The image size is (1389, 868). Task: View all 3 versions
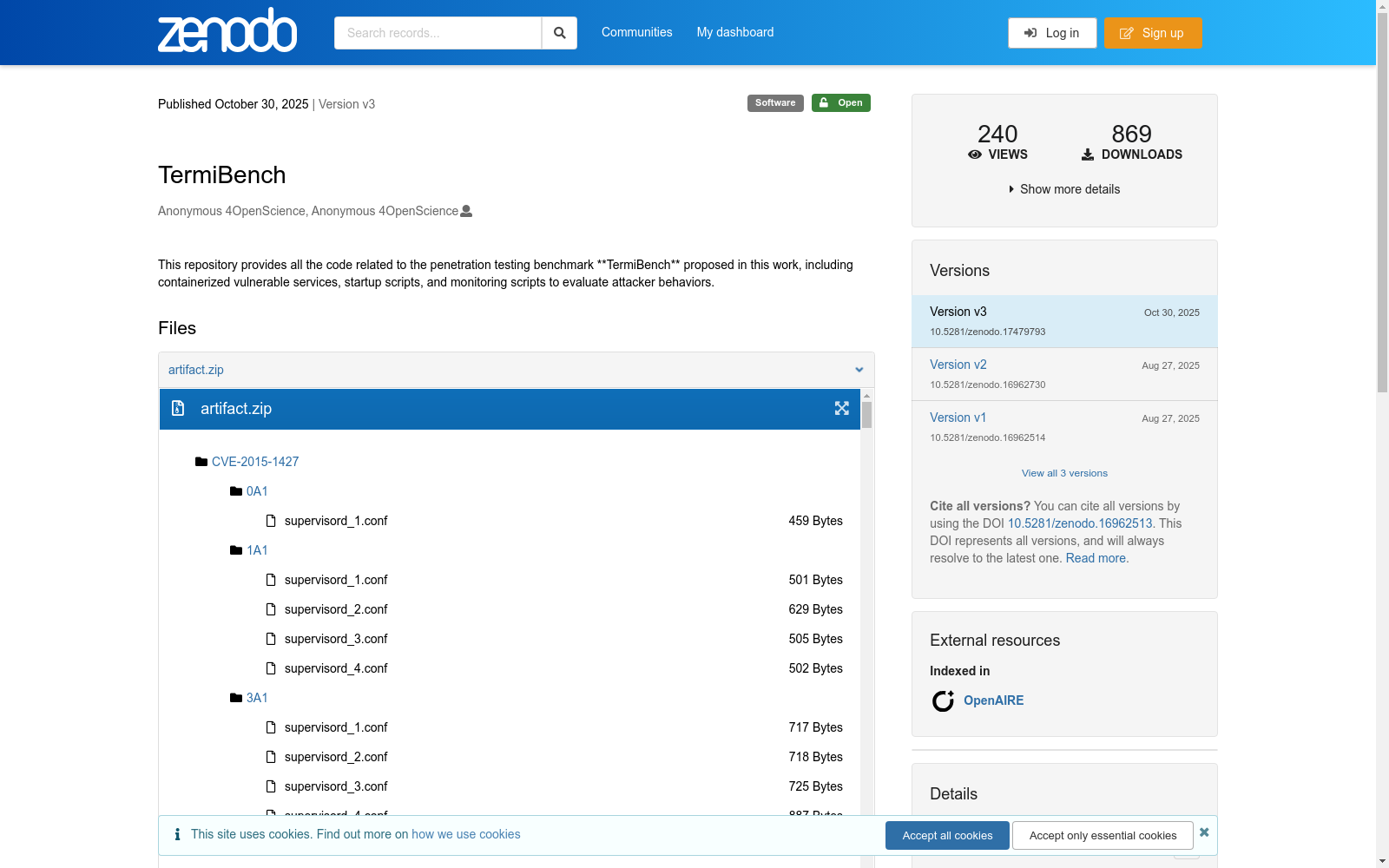pos(1064,473)
